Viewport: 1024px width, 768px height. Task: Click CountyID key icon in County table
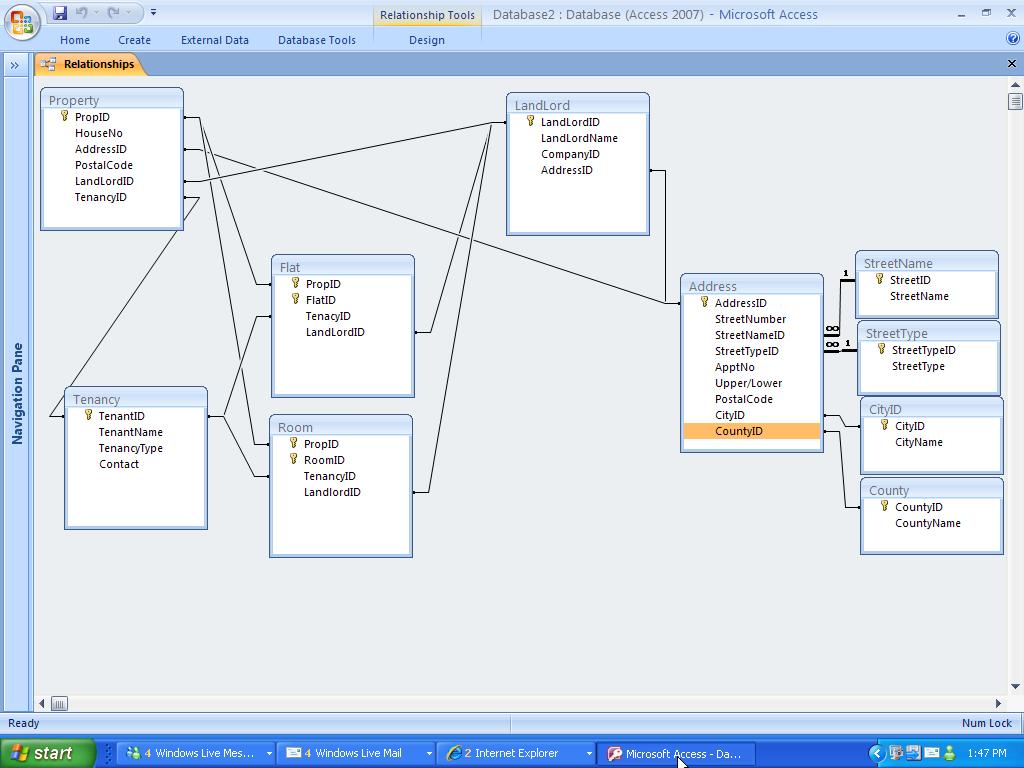pyautogui.click(x=884, y=506)
